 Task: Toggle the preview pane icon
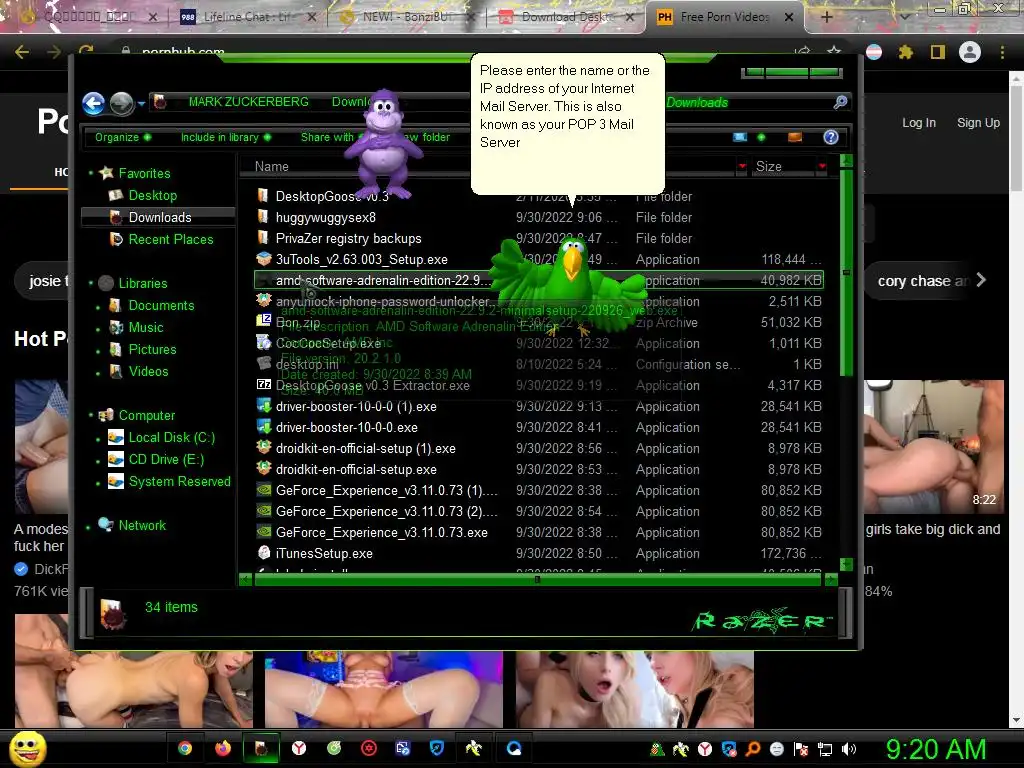tap(795, 137)
